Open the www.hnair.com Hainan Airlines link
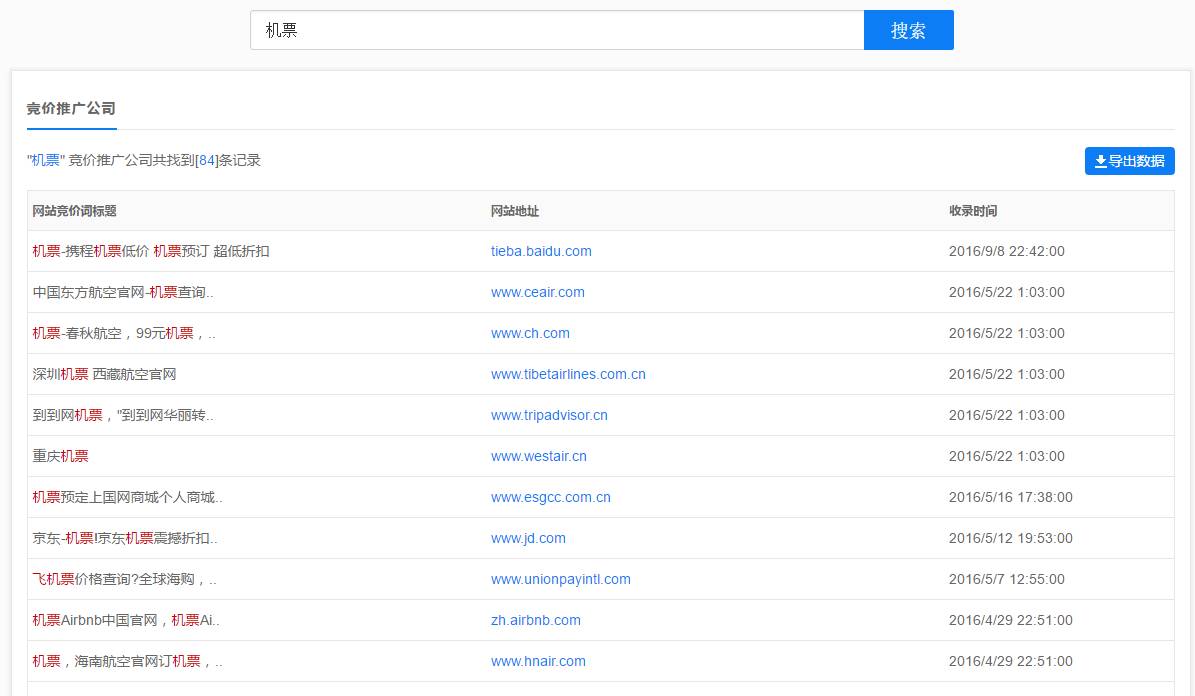1195x696 pixels. (x=538, y=661)
